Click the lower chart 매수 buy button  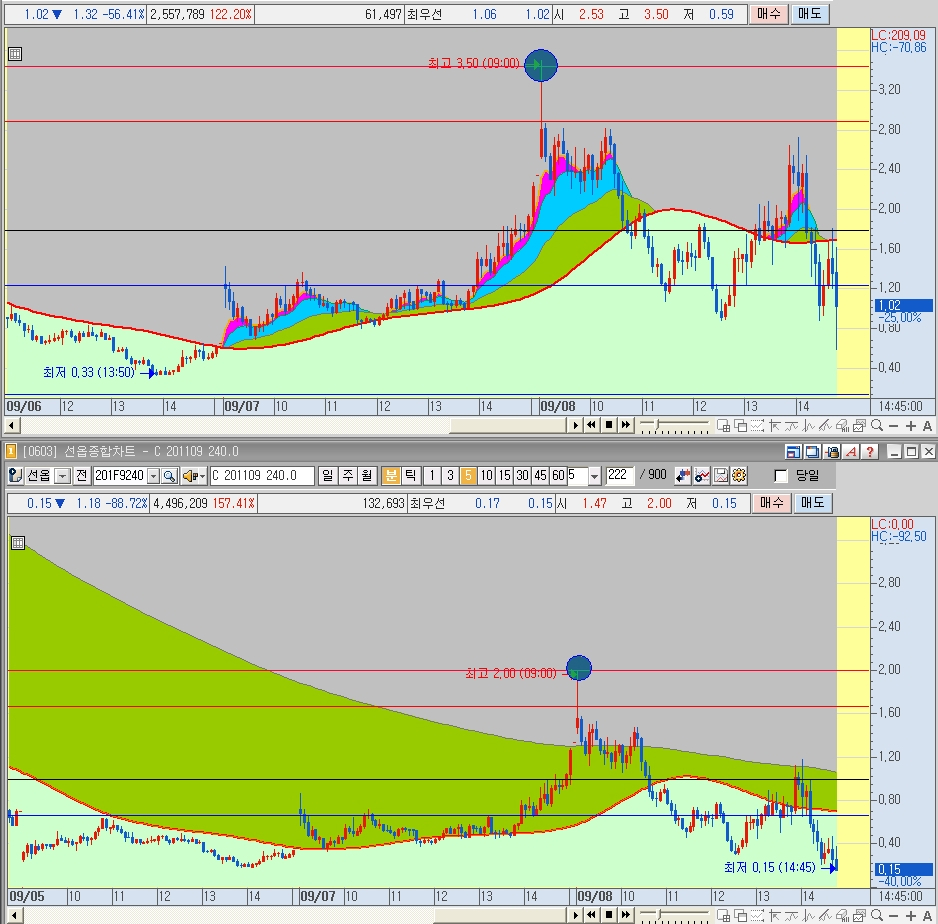point(770,503)
